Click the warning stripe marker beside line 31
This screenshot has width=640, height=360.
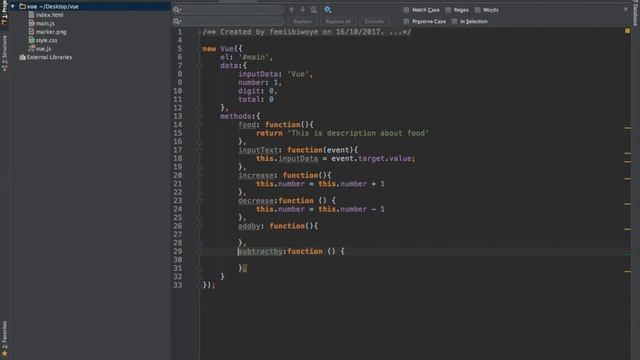coord(627,271)
